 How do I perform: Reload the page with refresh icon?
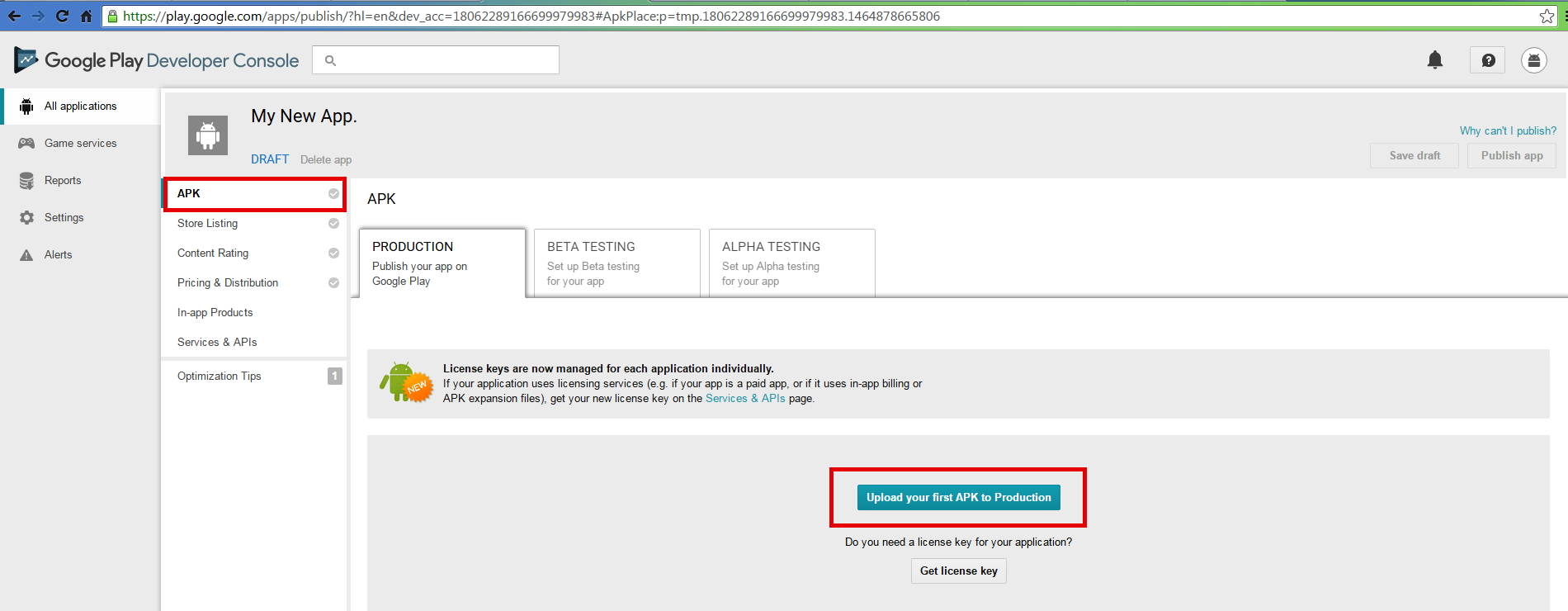click(x=62, y=16)
